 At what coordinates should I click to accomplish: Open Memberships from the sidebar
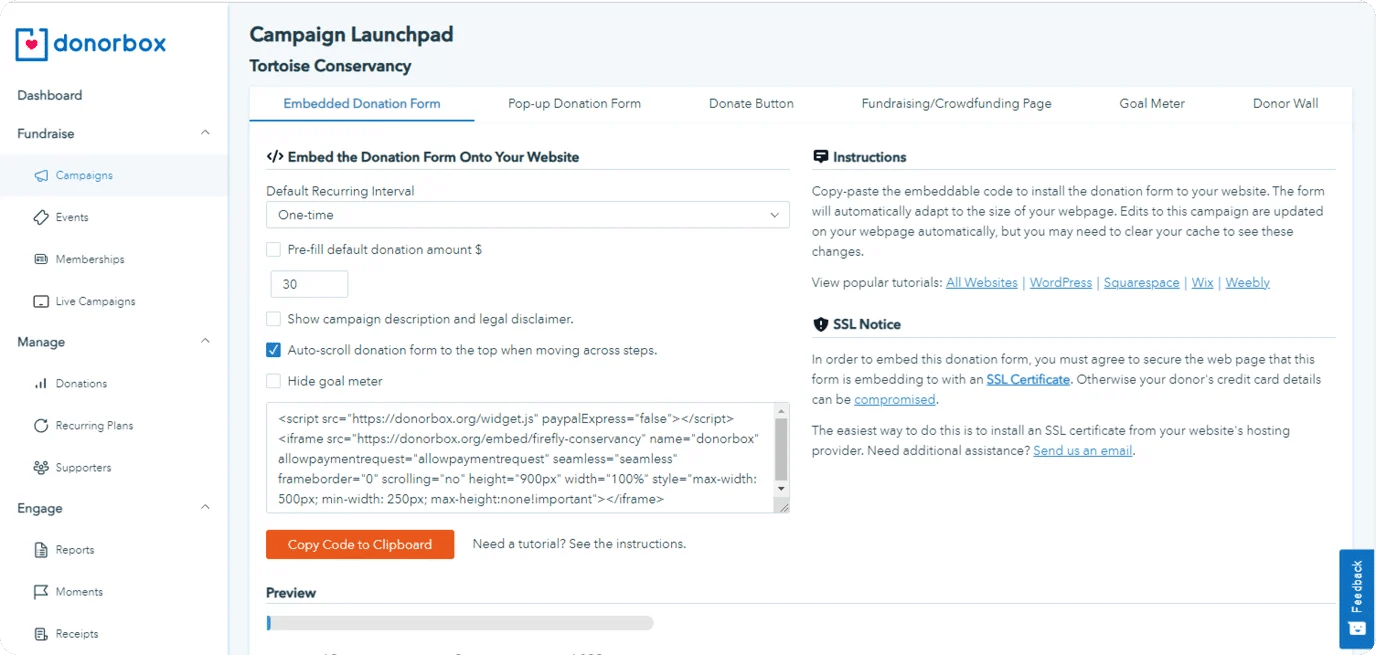[x=80, y=259]
